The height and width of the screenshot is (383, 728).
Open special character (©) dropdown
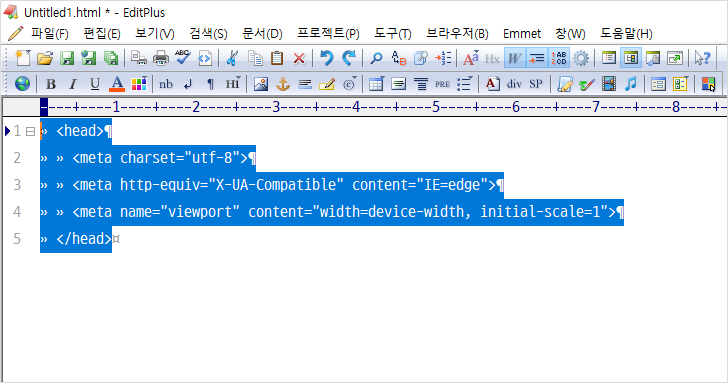[x=349, y=84]
